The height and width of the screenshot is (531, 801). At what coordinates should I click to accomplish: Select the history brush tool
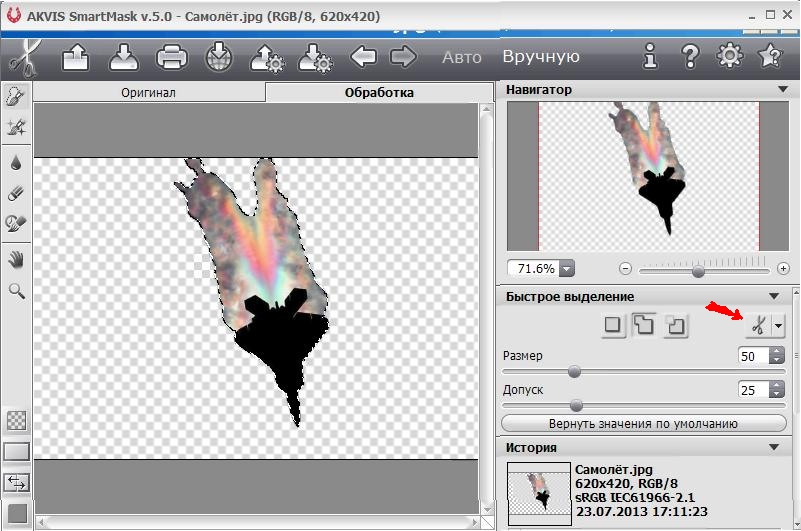tap(16, 223)
